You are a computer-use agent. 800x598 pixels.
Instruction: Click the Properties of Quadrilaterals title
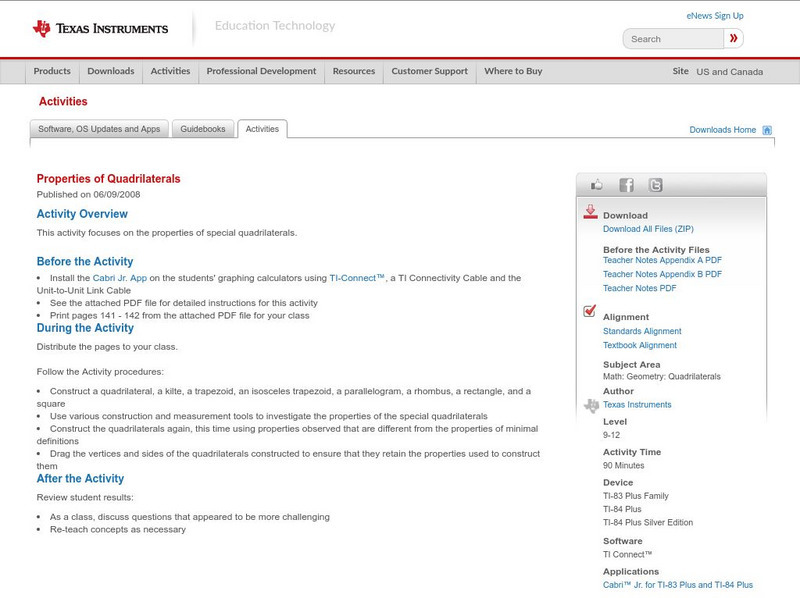[108, 179]
